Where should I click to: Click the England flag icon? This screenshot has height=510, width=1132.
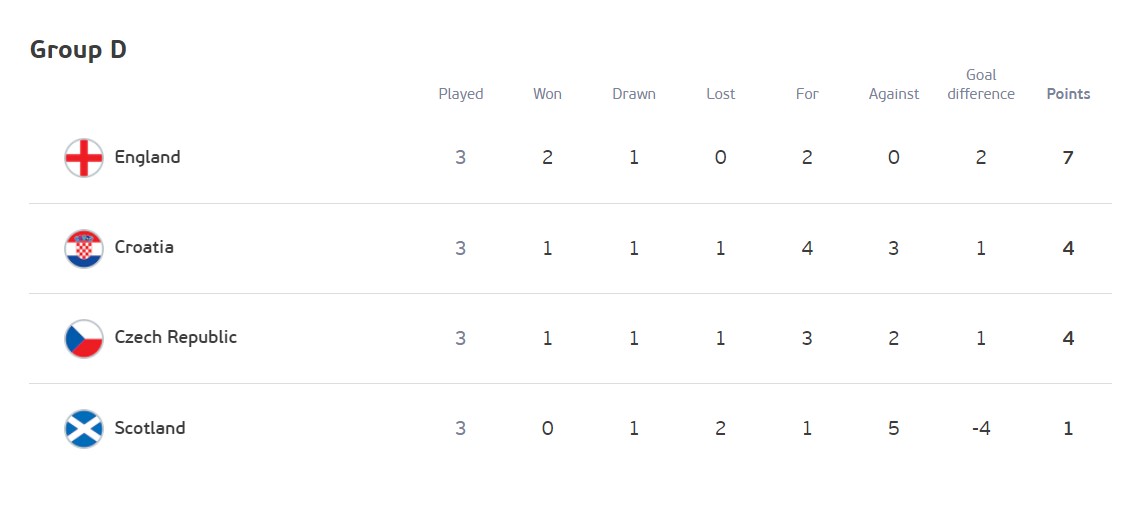pos(84,158)
